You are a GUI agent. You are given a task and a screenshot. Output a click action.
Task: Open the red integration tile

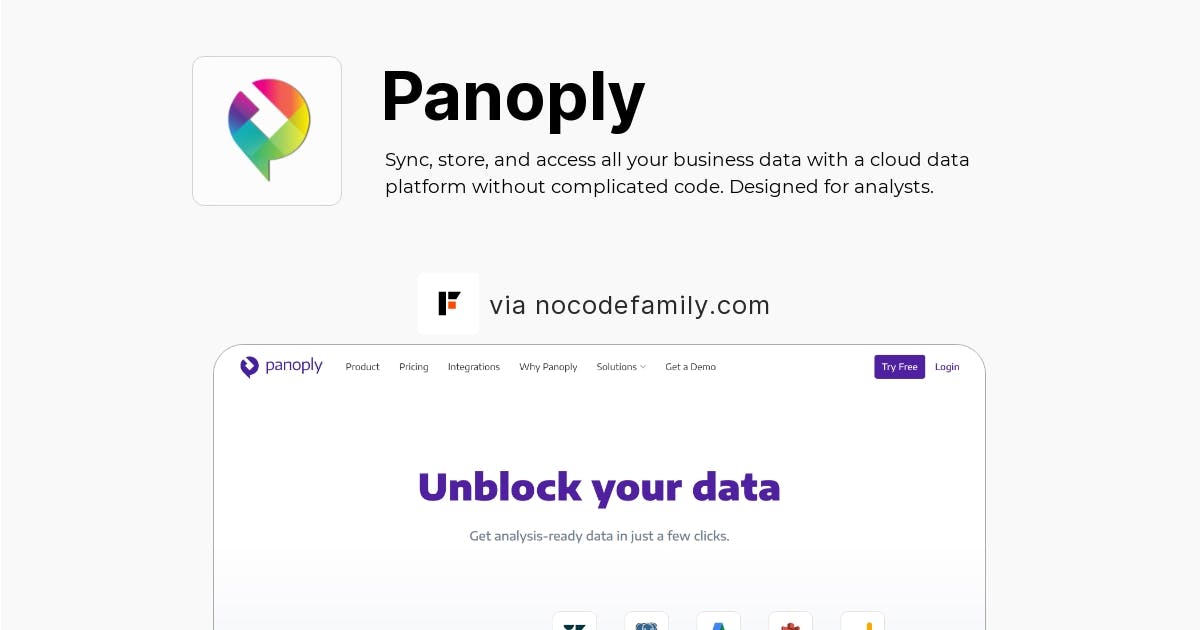791,621
